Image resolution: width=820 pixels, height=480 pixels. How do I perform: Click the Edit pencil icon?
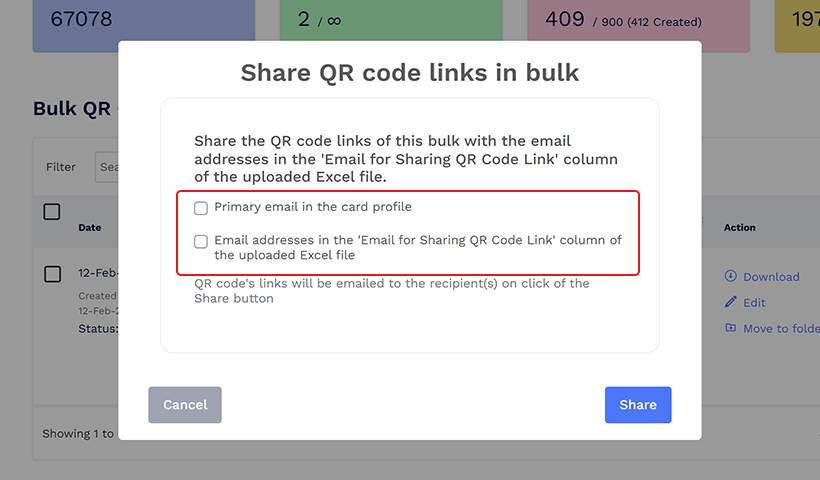730,302
